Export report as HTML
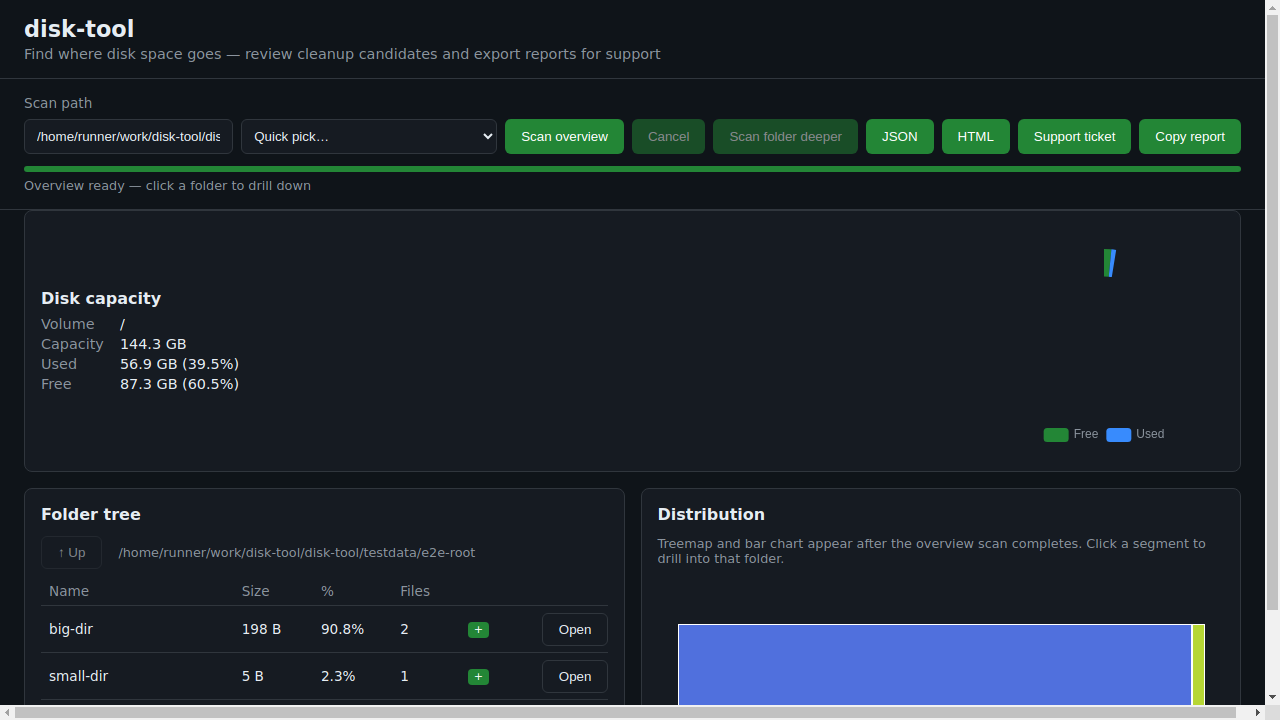This screenshot has height=720, width=1280. click(x=976, y=137)
